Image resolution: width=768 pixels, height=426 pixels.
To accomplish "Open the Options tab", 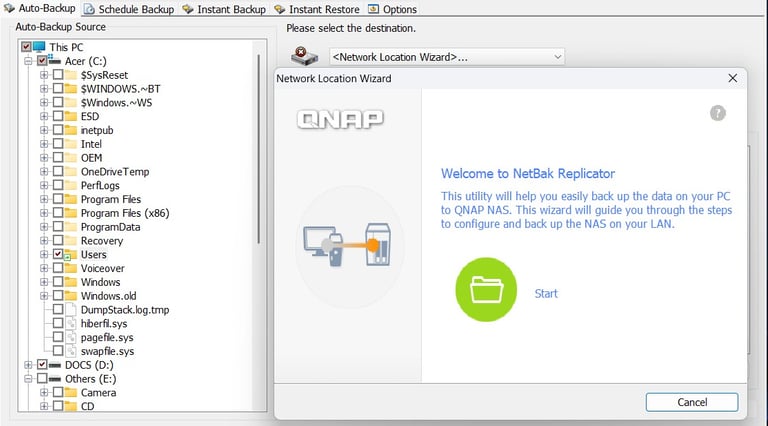I will click(x=392, y=9).
